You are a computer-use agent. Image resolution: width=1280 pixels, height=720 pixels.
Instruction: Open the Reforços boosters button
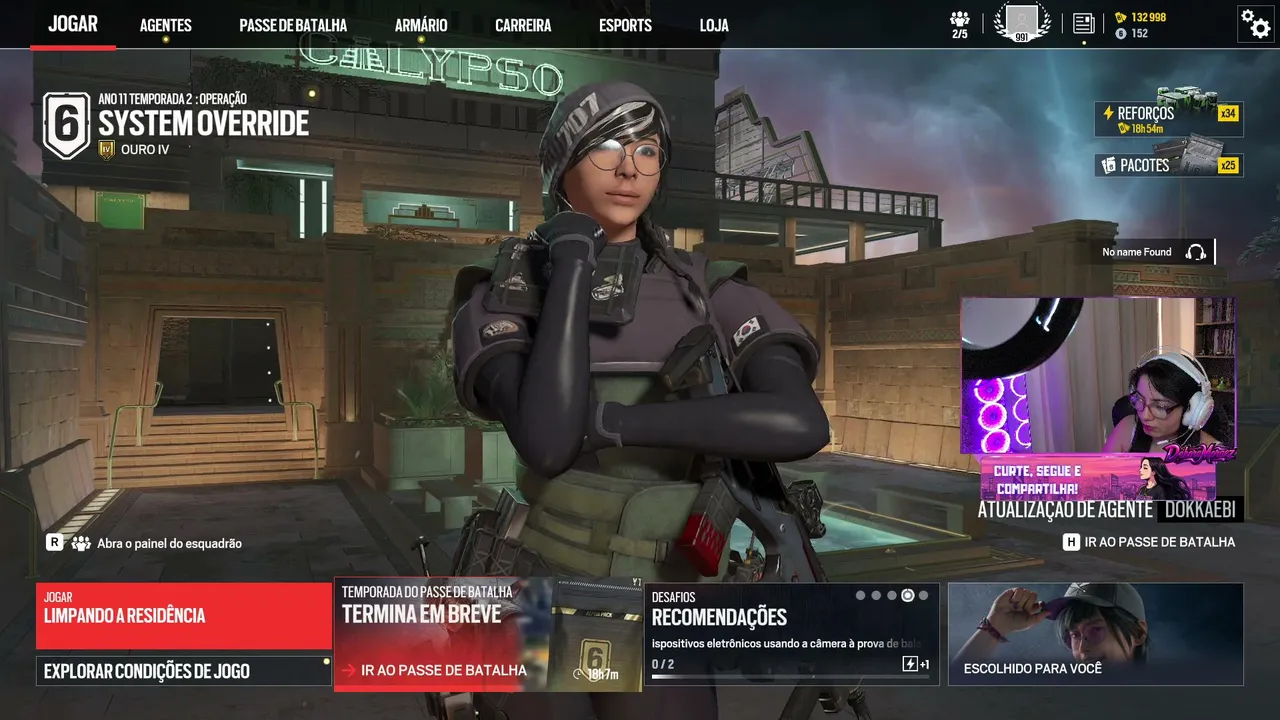(x=1168, y=119)
